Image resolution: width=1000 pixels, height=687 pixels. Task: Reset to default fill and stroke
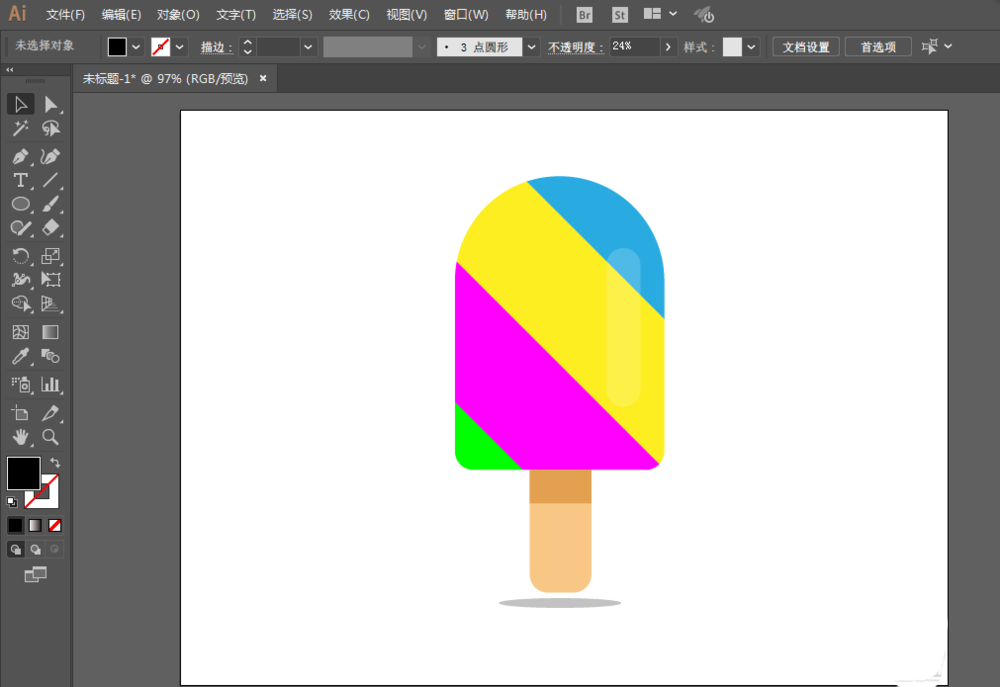pos(11,502)
